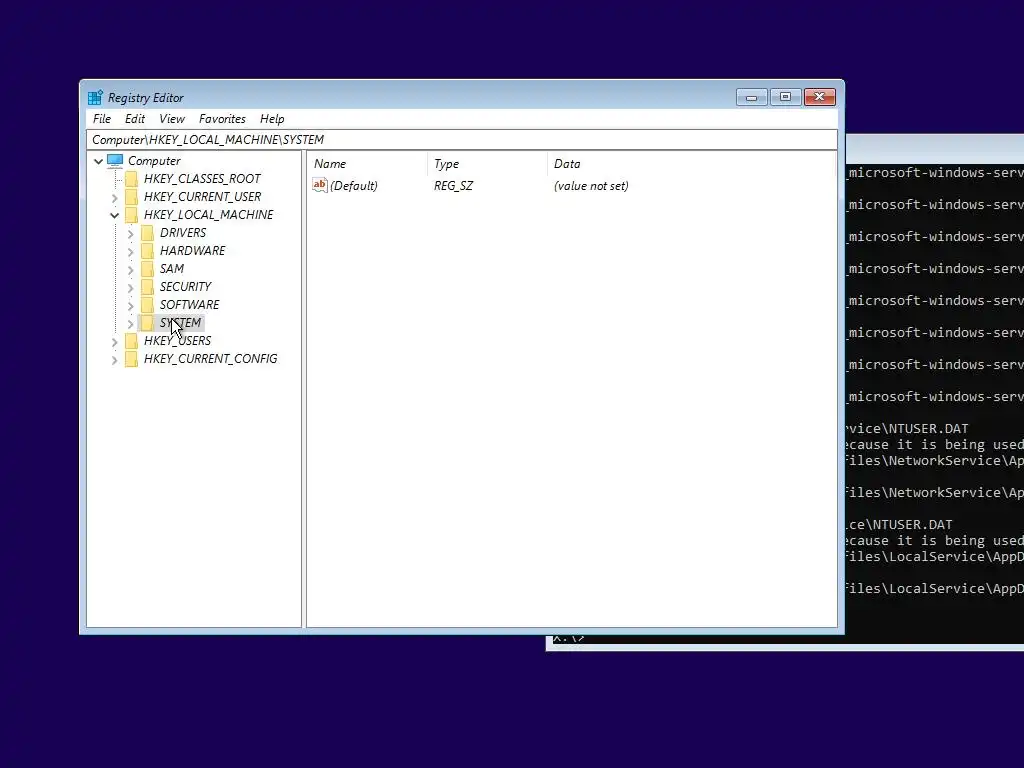Open the File menu

coord(102,119)
